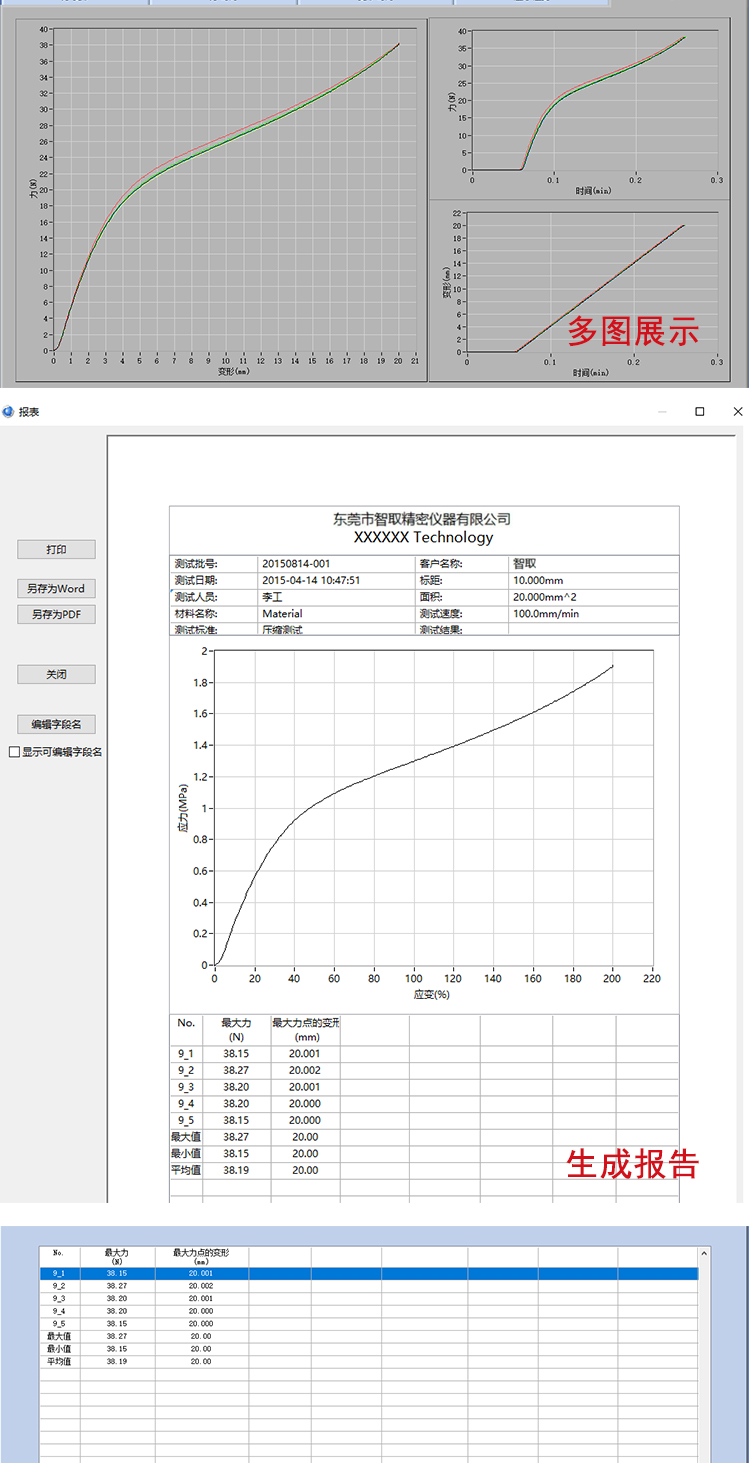Click the force versus time chart
The image size is (750, 1463).
tap(594, 100)
